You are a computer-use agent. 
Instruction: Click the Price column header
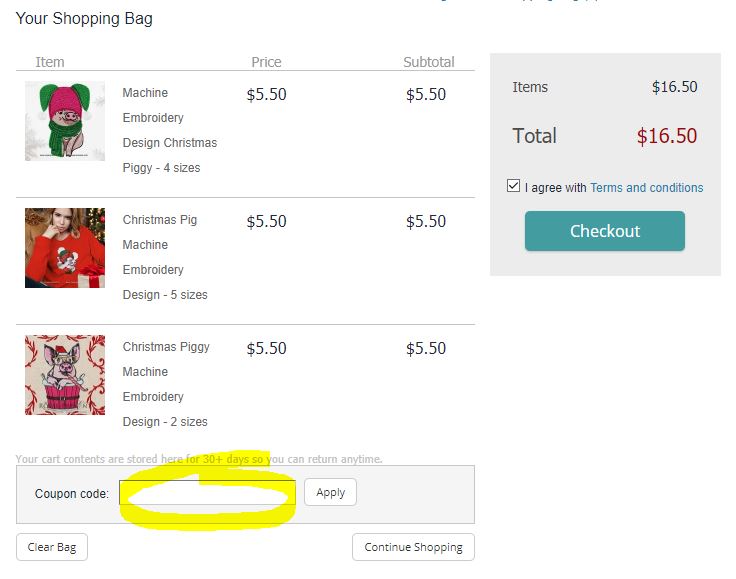(x=266, y=62)
